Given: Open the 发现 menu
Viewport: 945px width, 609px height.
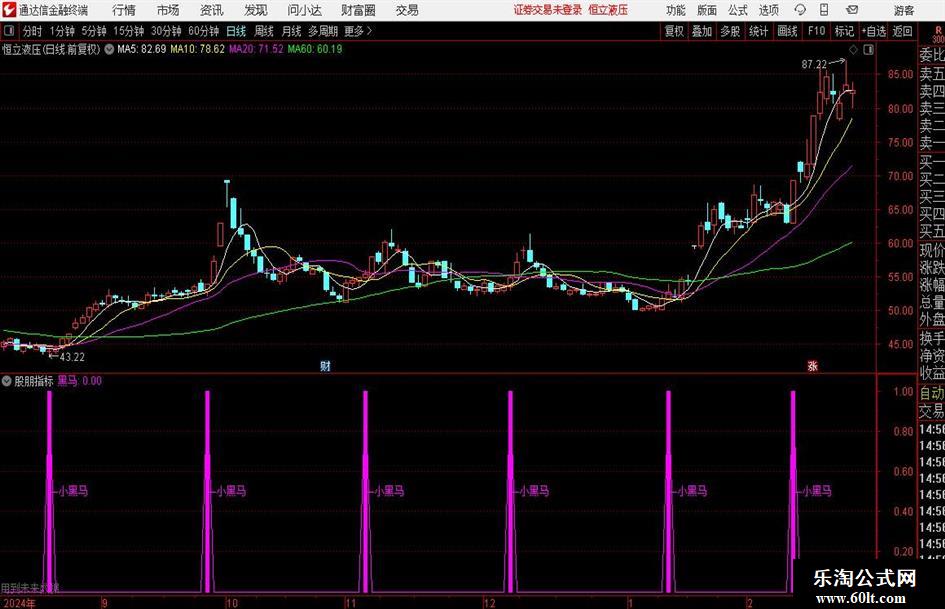Looking at the screenshot, I should pyautogui.click(x=256, y=10).
